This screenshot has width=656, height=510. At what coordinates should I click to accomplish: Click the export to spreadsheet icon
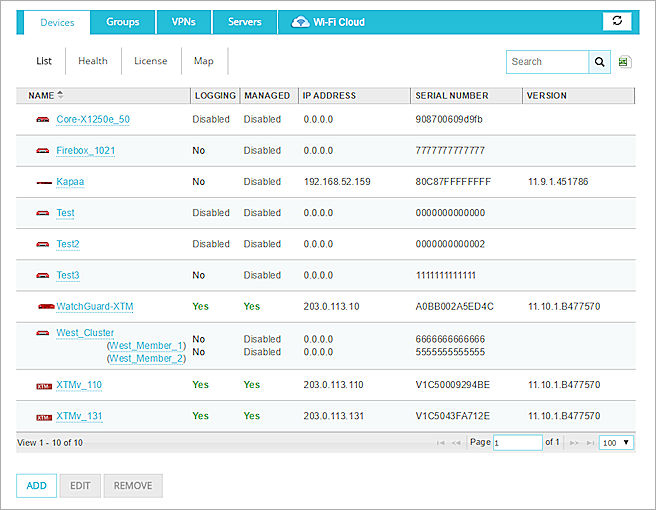pyautogui.click(x=625, y=62)
